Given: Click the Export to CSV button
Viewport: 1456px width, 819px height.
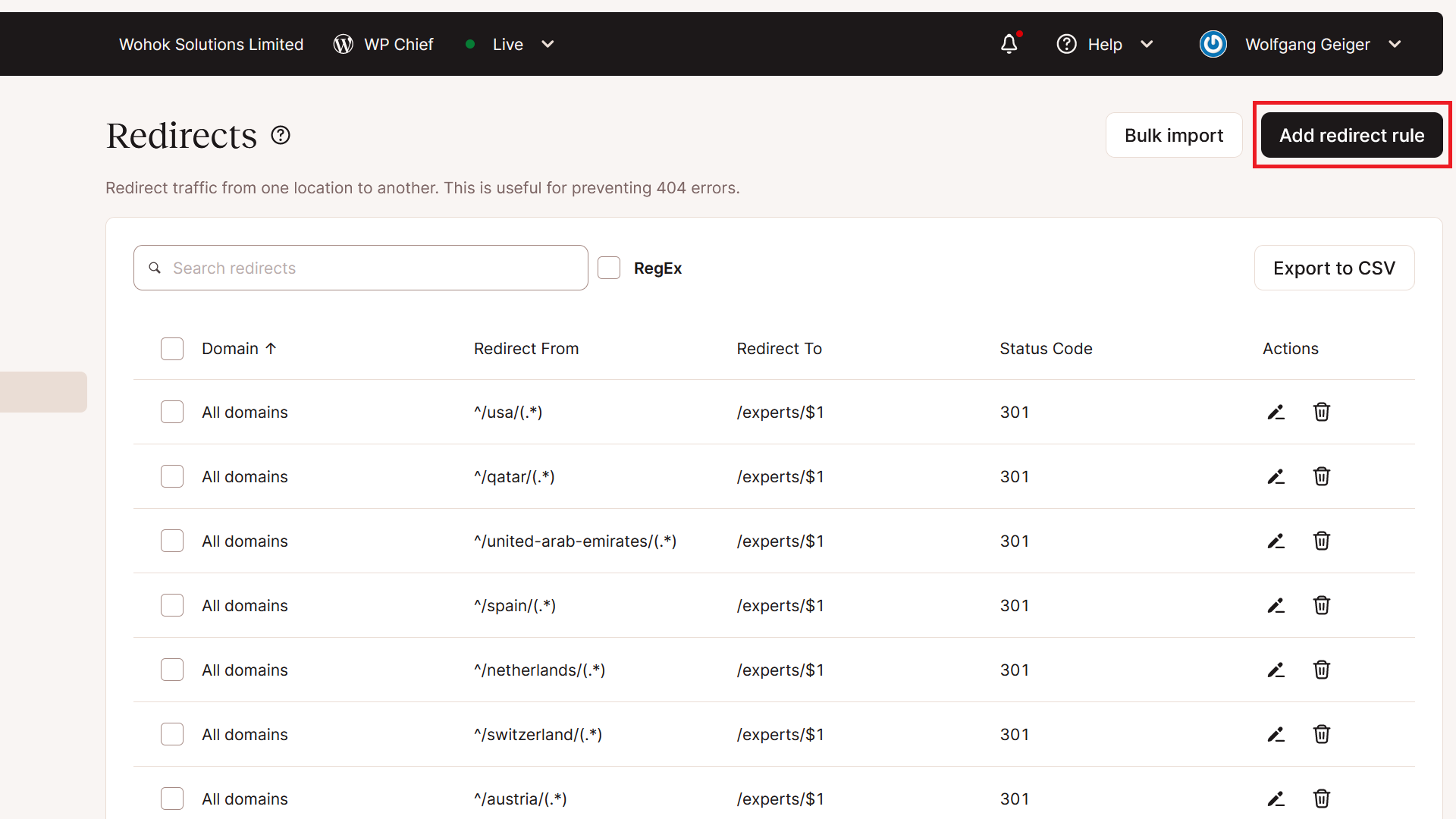Looking at the screenshot, I should (x=1335, y=267).
